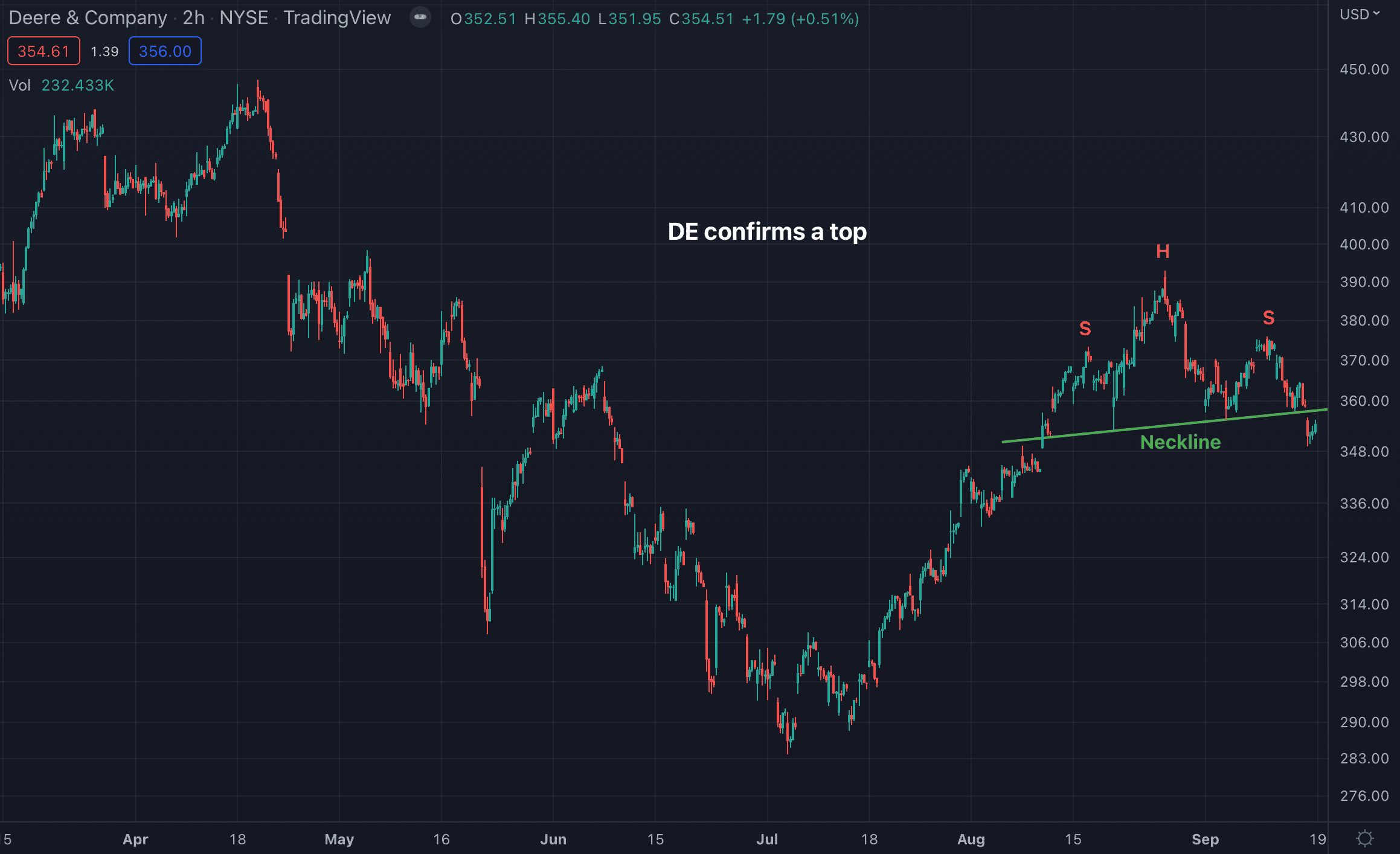Click the 1.39 spread value

[x=104, y=52]
